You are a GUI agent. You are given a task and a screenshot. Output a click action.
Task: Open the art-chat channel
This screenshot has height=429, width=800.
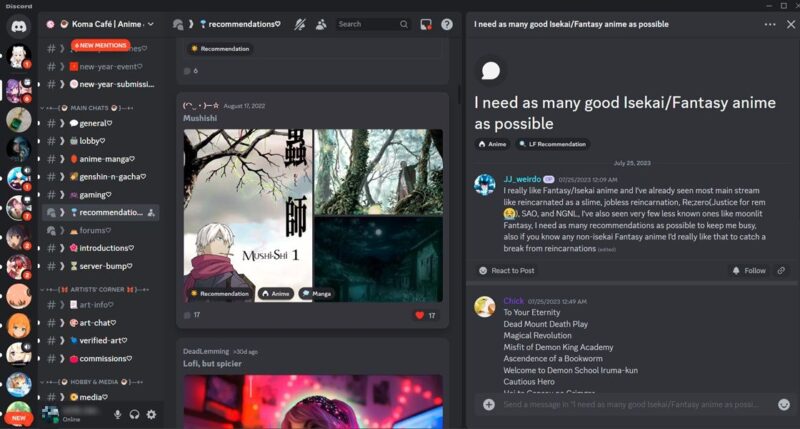(x=101, y=322)
